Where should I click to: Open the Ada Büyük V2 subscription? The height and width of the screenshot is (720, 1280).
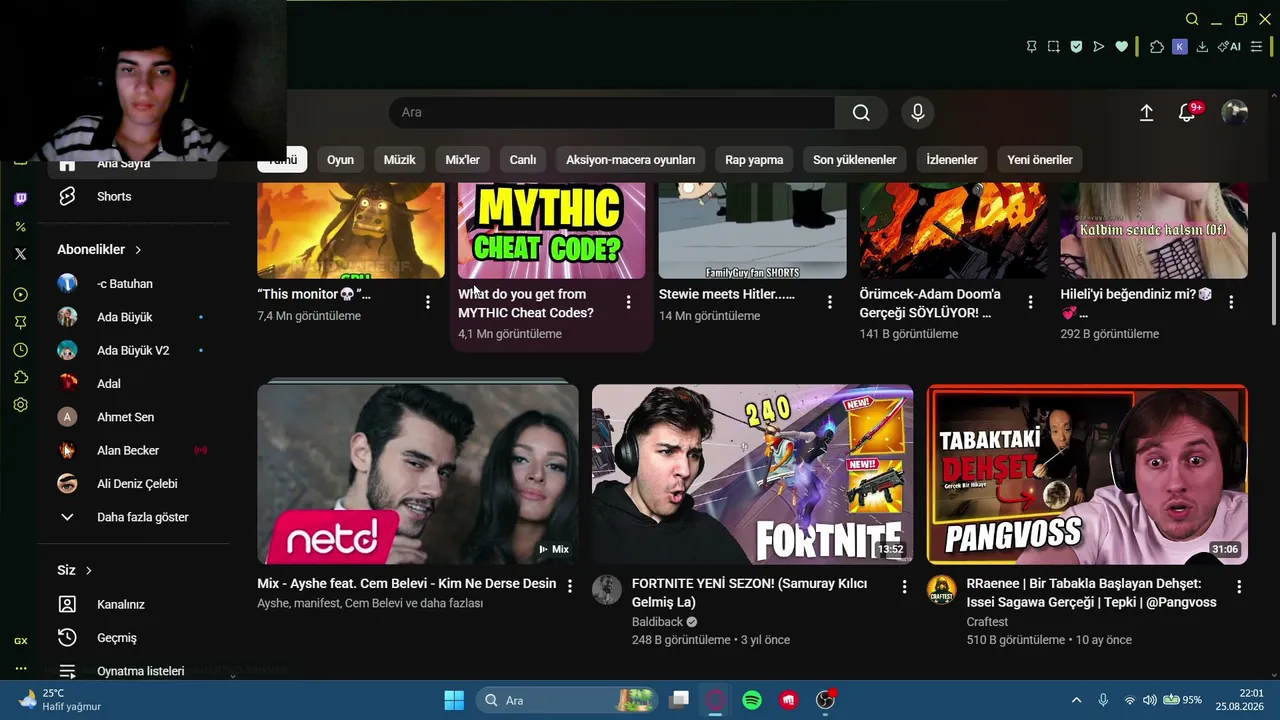pos(132,351)
